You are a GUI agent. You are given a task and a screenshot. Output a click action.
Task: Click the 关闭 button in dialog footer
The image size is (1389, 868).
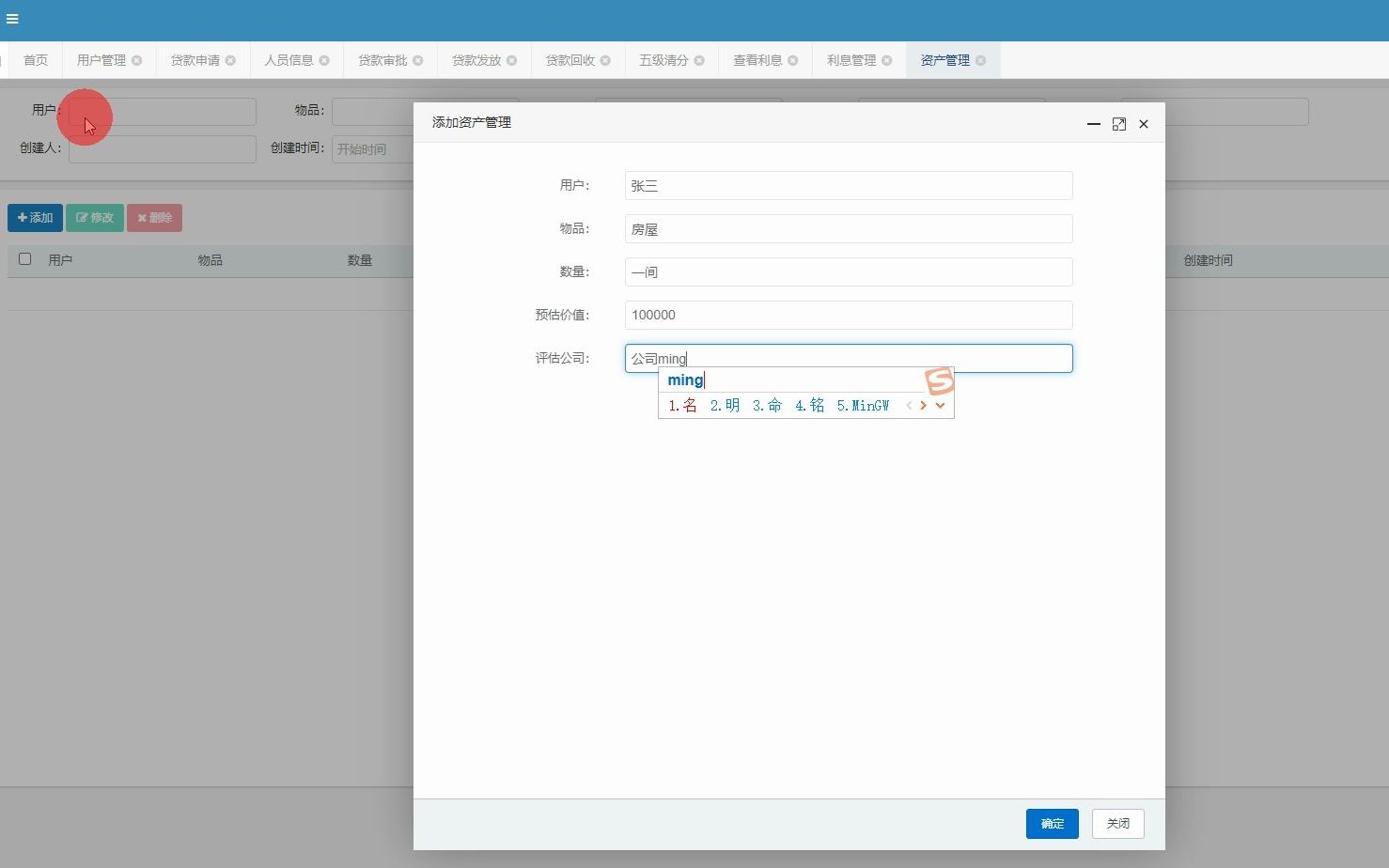point(1117,823)
